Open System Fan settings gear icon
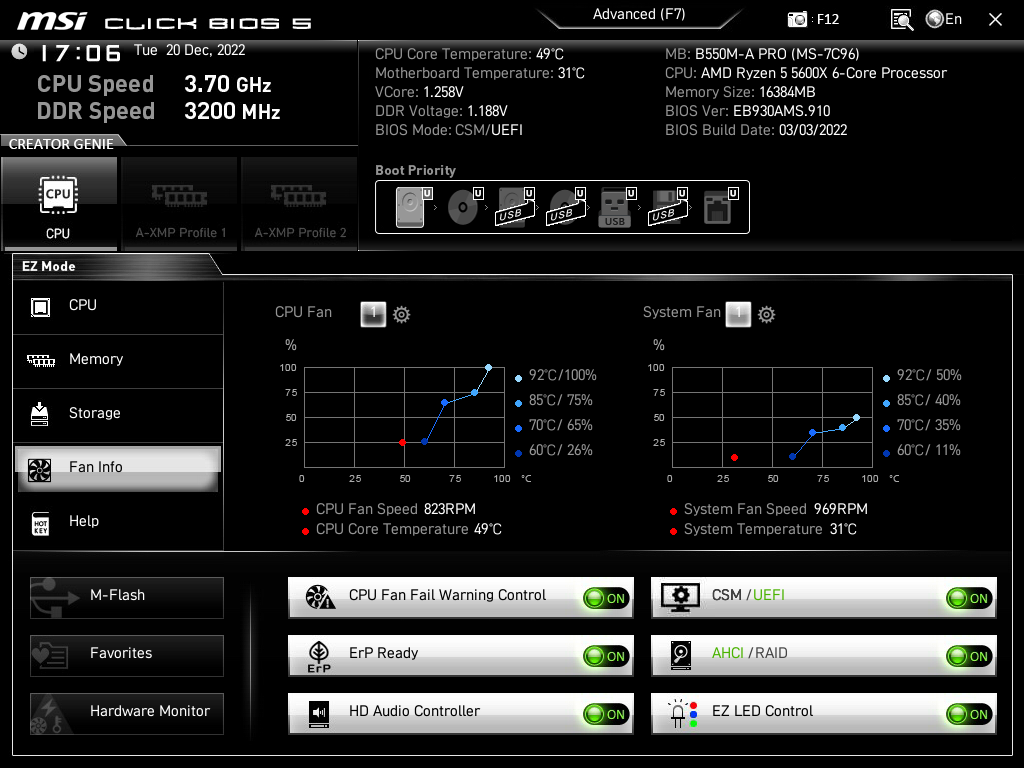 [766, 314]
